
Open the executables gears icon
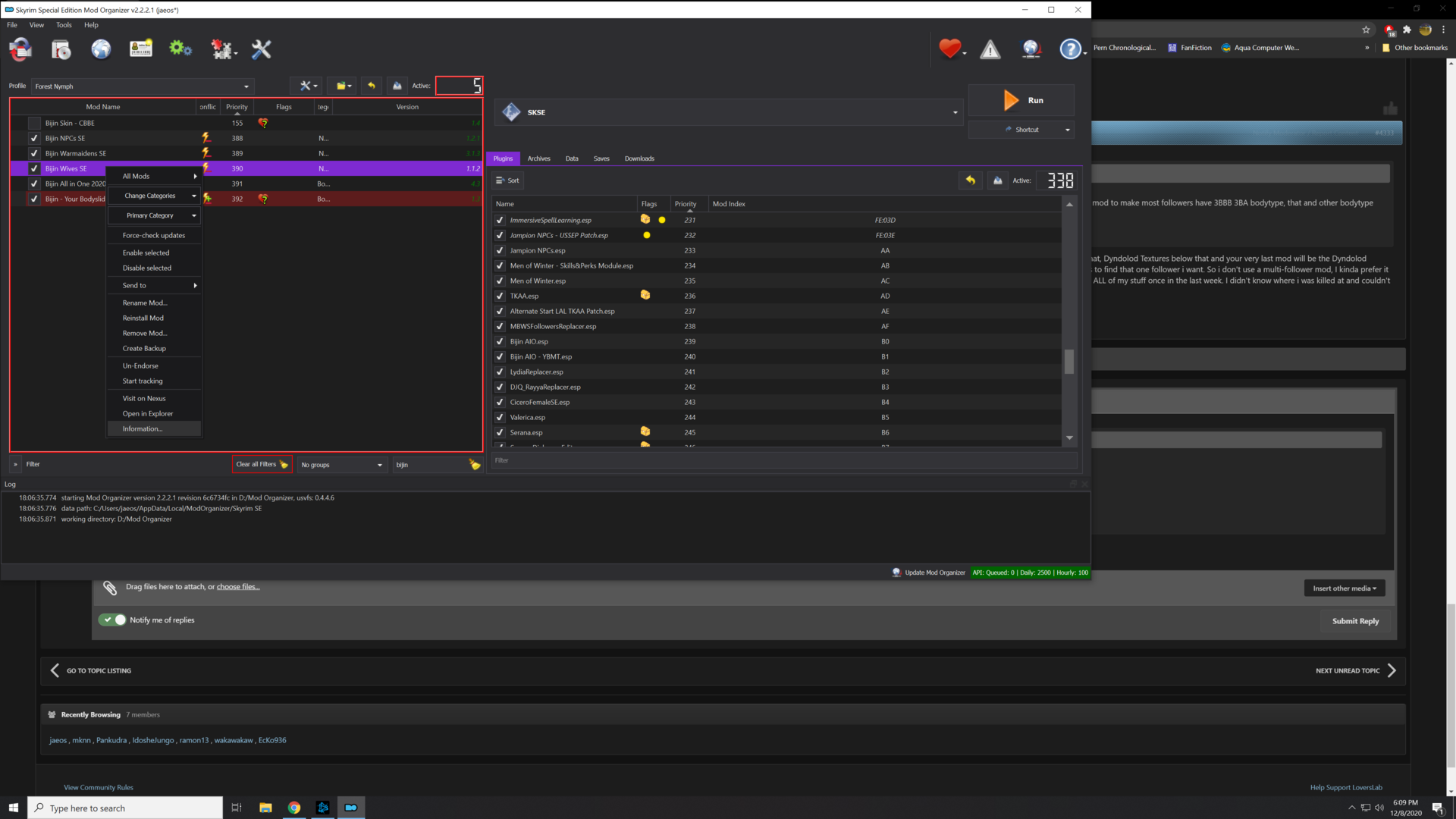[x=180, y=49]
